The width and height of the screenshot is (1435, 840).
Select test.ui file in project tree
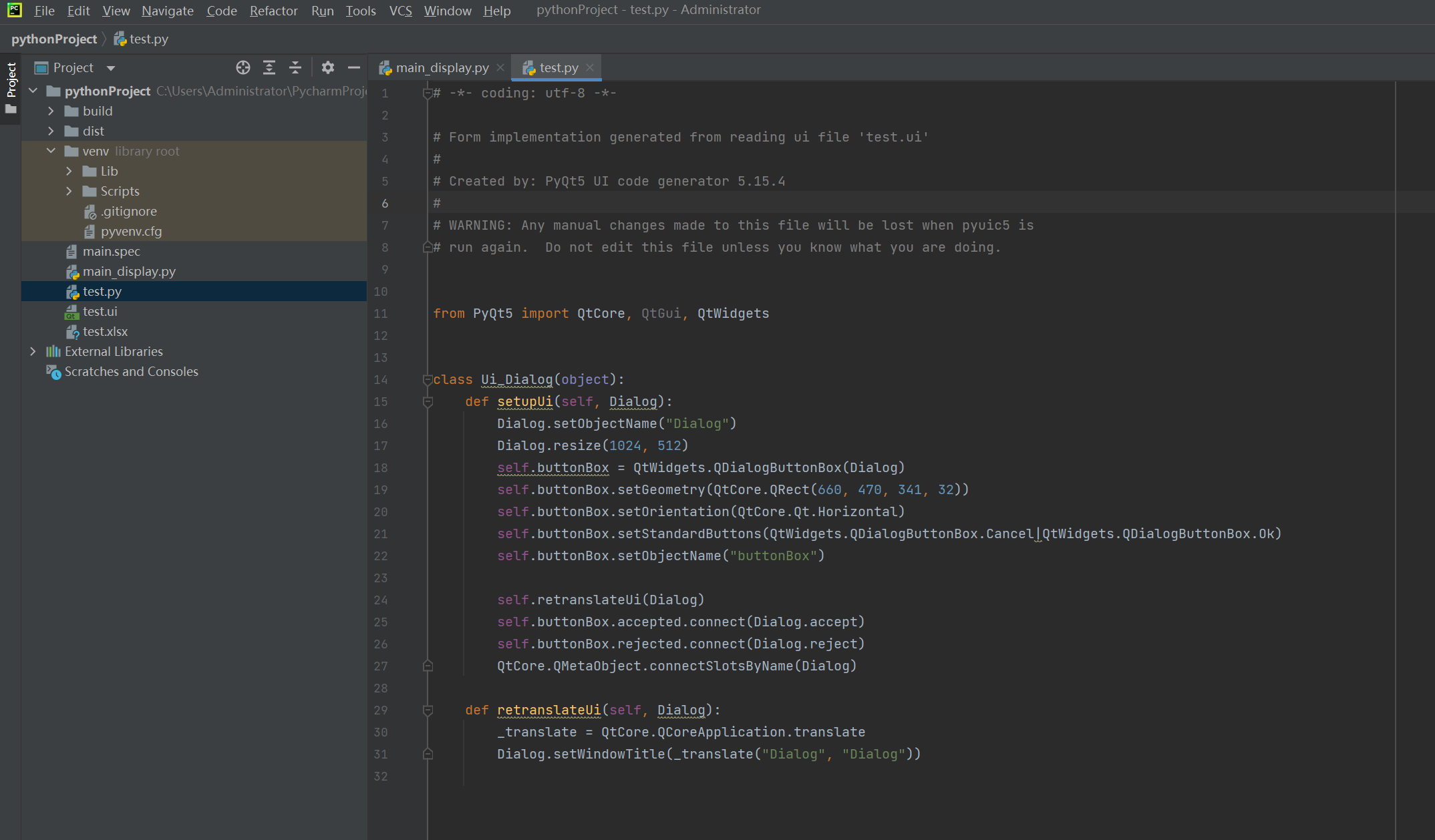click(100, 311)
